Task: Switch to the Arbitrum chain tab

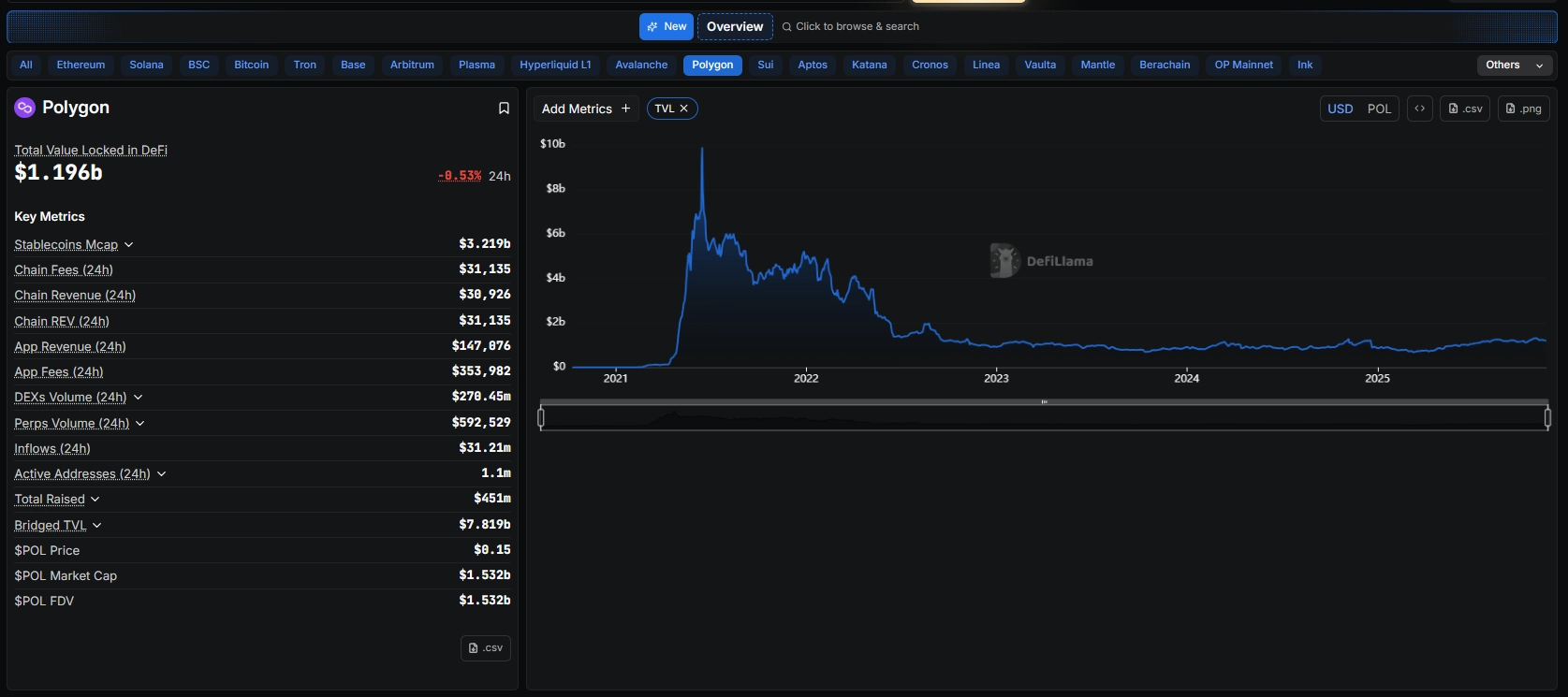Action: point(412,65)
